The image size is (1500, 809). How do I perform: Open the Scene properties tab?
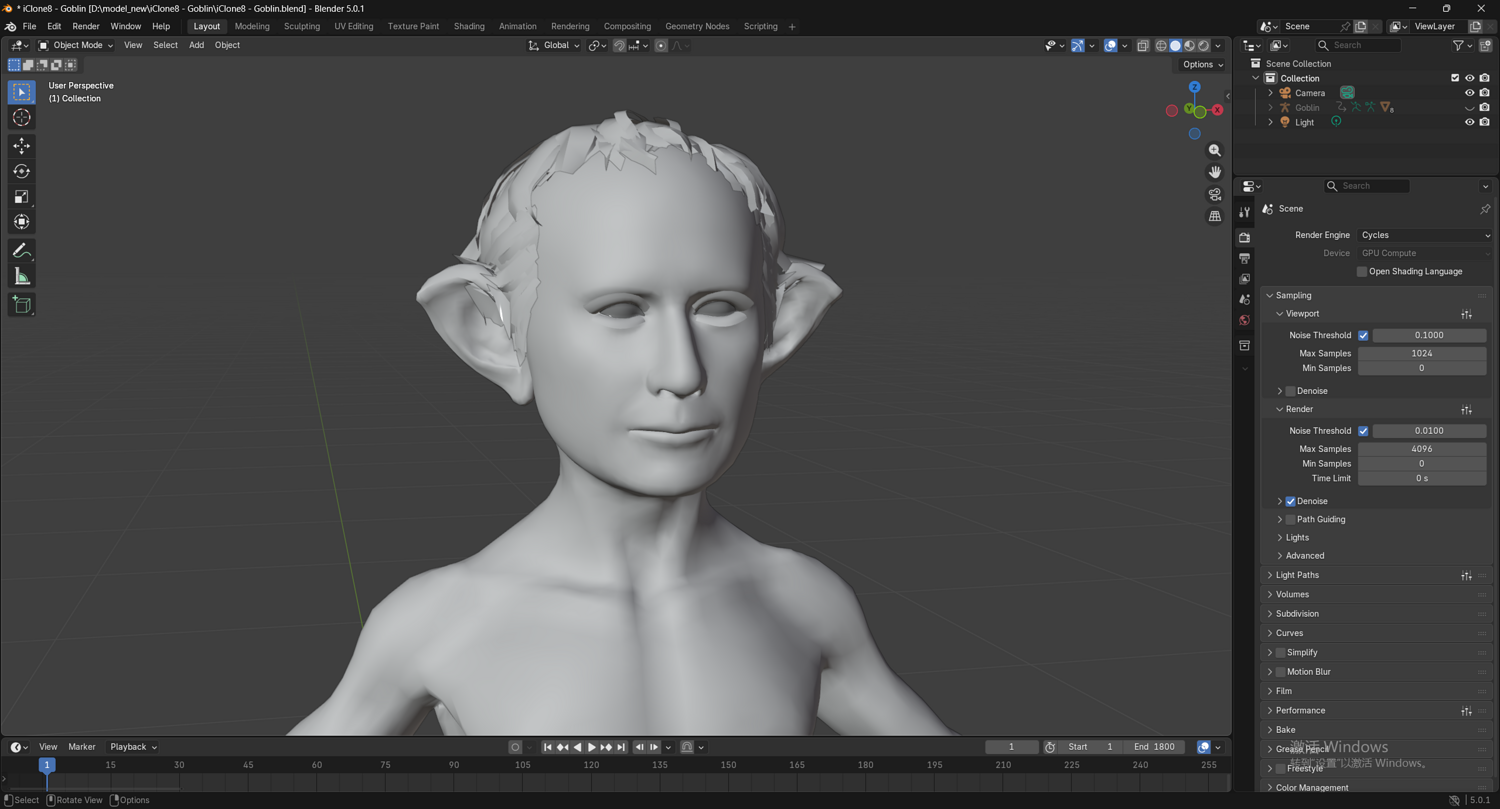(1245, 300)
